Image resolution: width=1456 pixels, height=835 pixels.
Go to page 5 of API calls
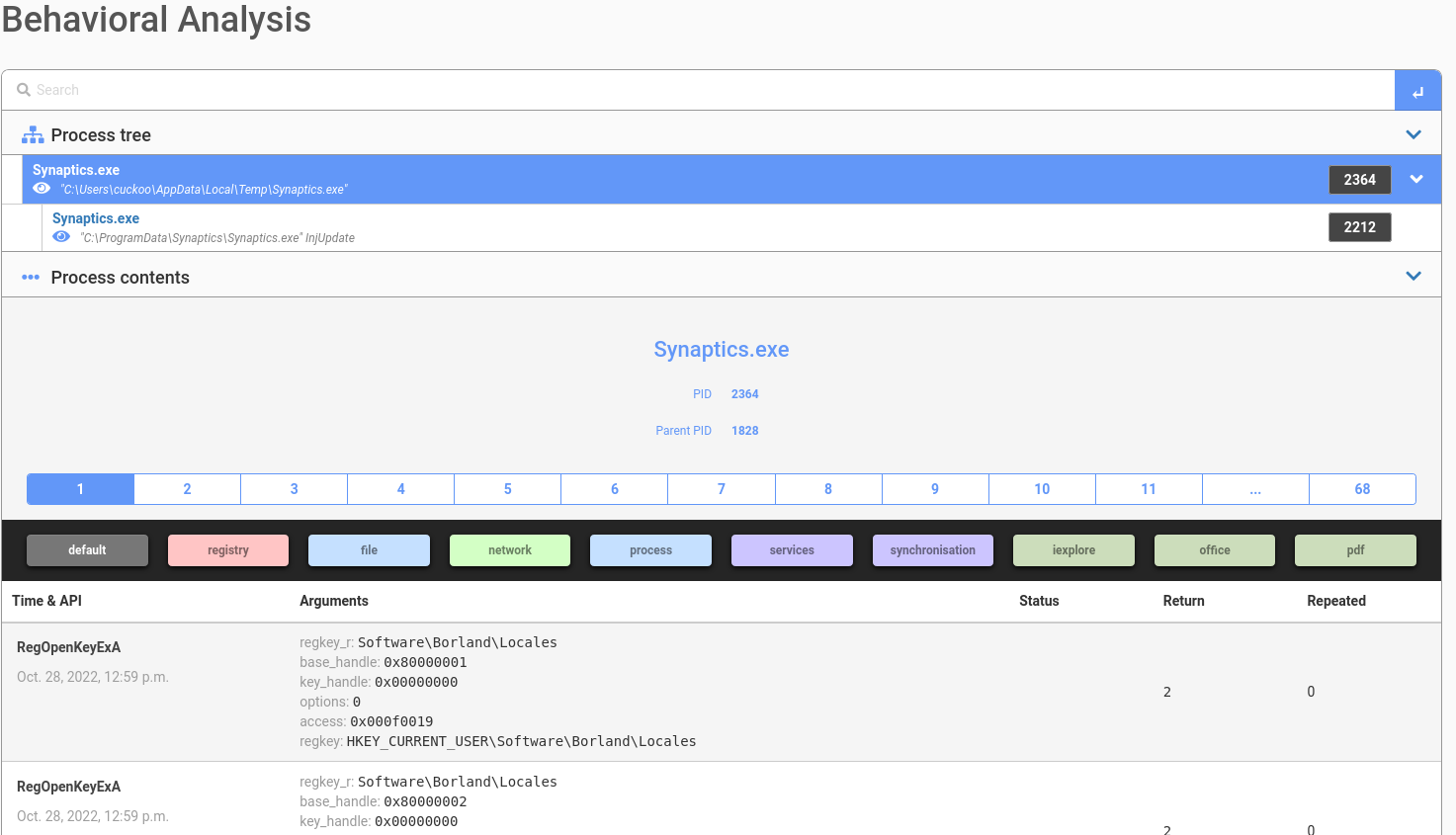507,489
